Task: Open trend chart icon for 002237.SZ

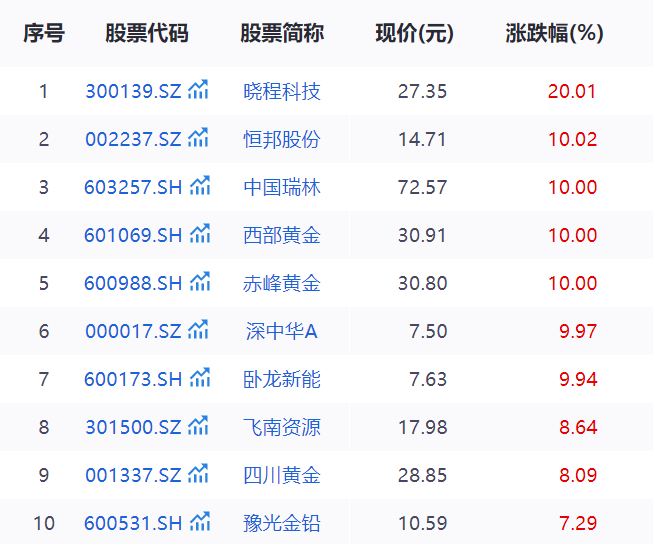Action: pyautogui.click(x=199, y=139)
